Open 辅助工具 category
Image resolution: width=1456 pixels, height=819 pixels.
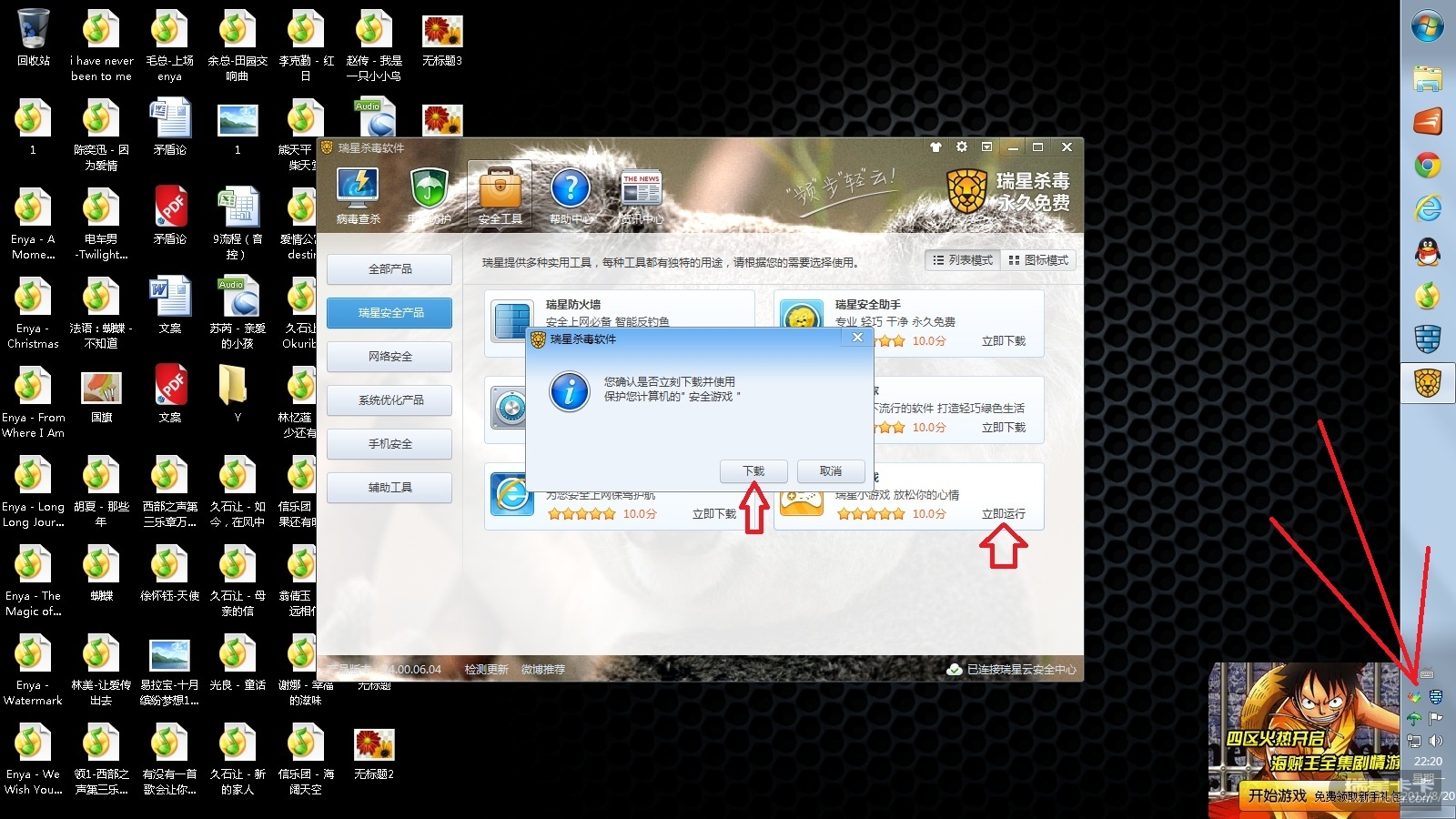389,488
